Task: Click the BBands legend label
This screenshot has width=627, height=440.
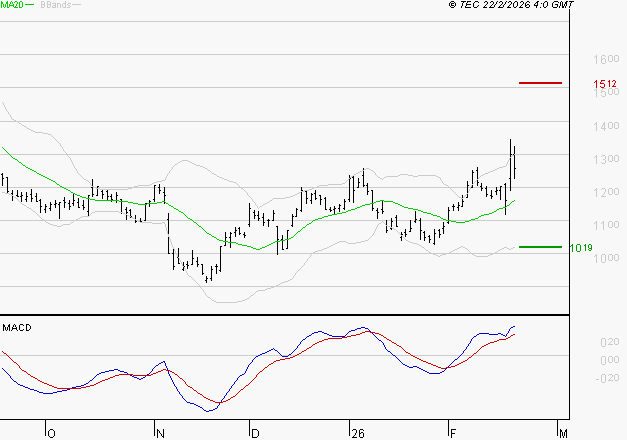Action: pos(56,5)
